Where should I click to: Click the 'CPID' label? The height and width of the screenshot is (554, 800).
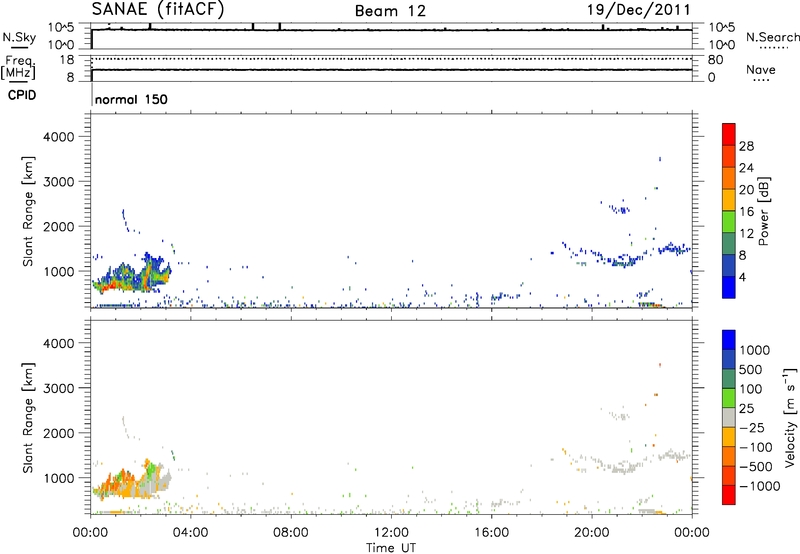tap(22, 95)
